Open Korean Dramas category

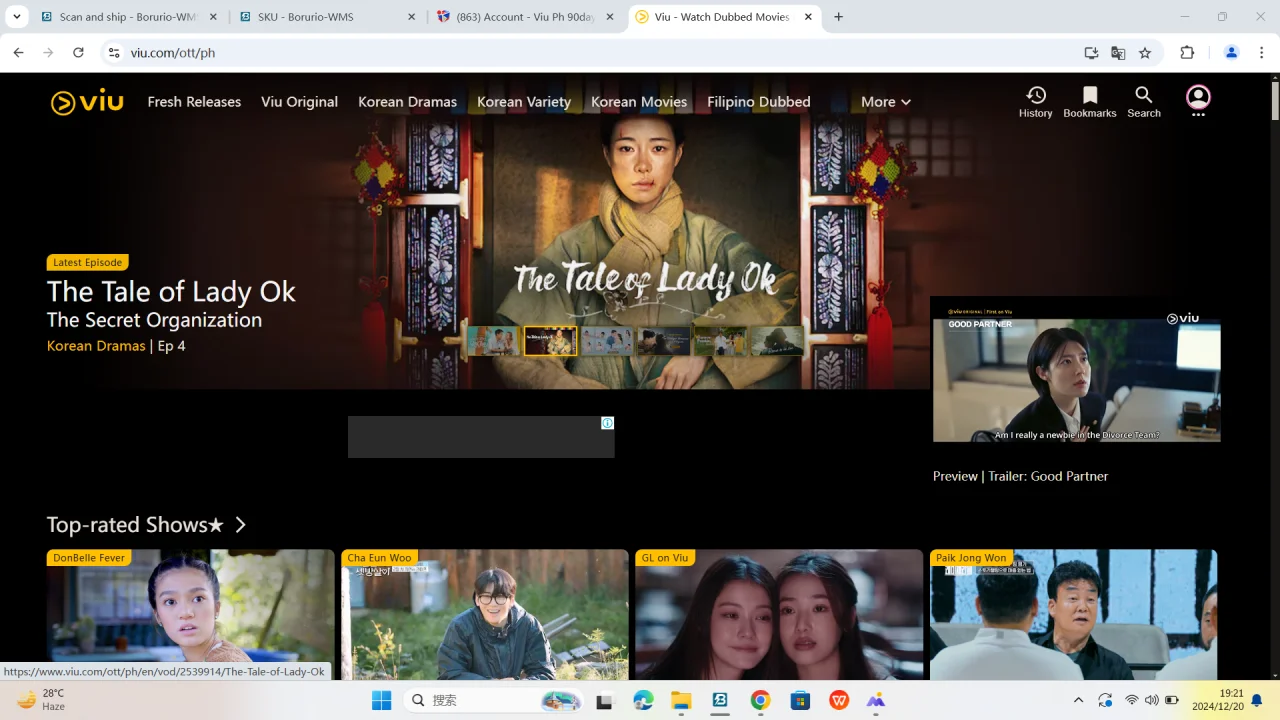pyautogui.click(x=407, y=101)
